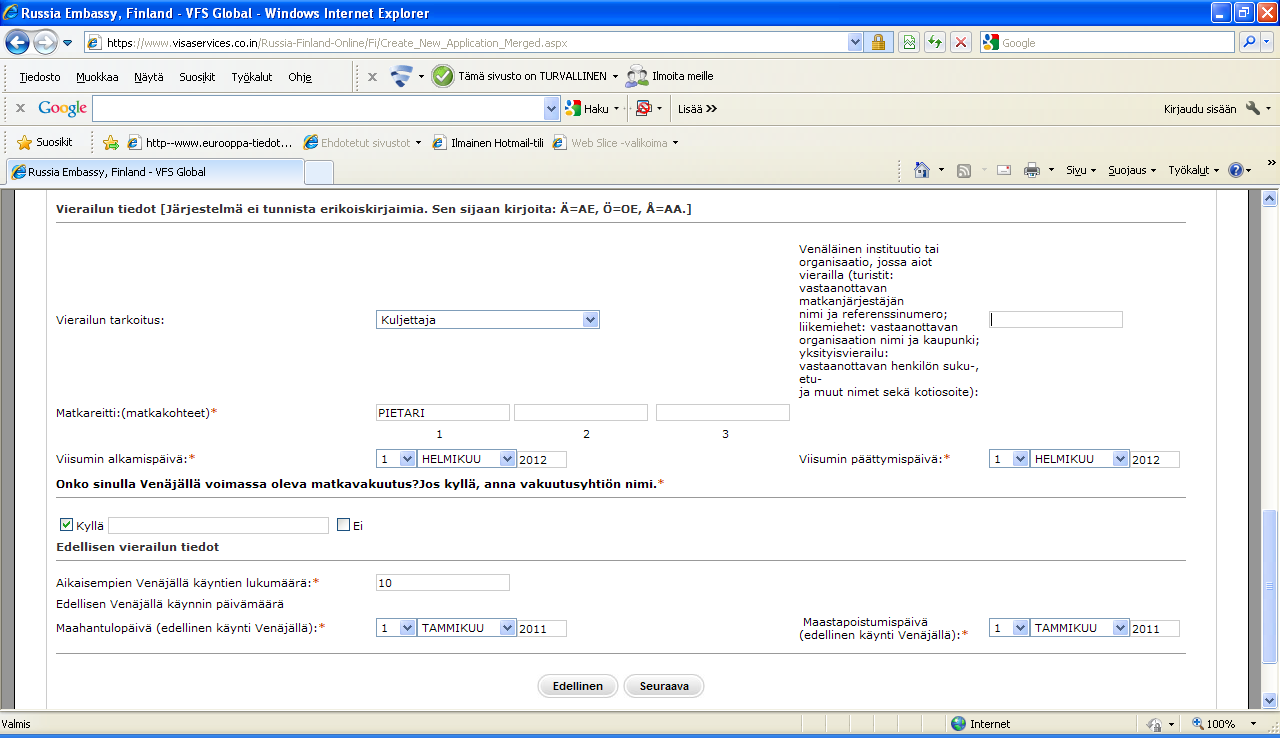Open visa start month HELMIKUU dropdown
Image resolution: width=1280 pixels, height=738 pixels.
[x=508, y=459]
